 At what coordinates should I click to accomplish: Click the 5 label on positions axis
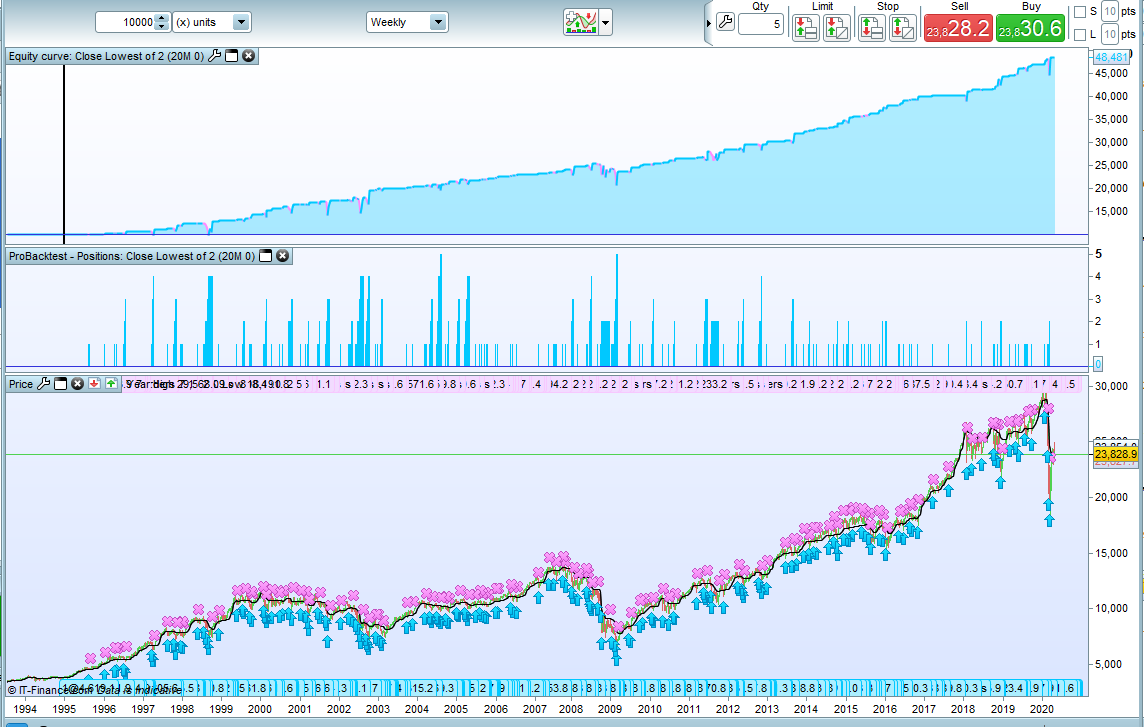1099,254
